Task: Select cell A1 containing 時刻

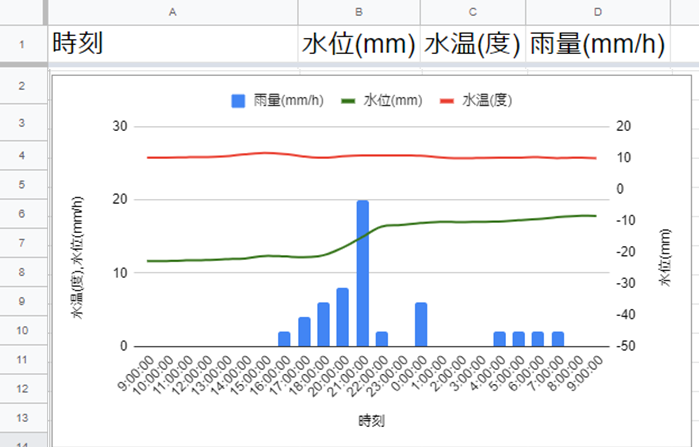Action: click(x=173, y=45)
